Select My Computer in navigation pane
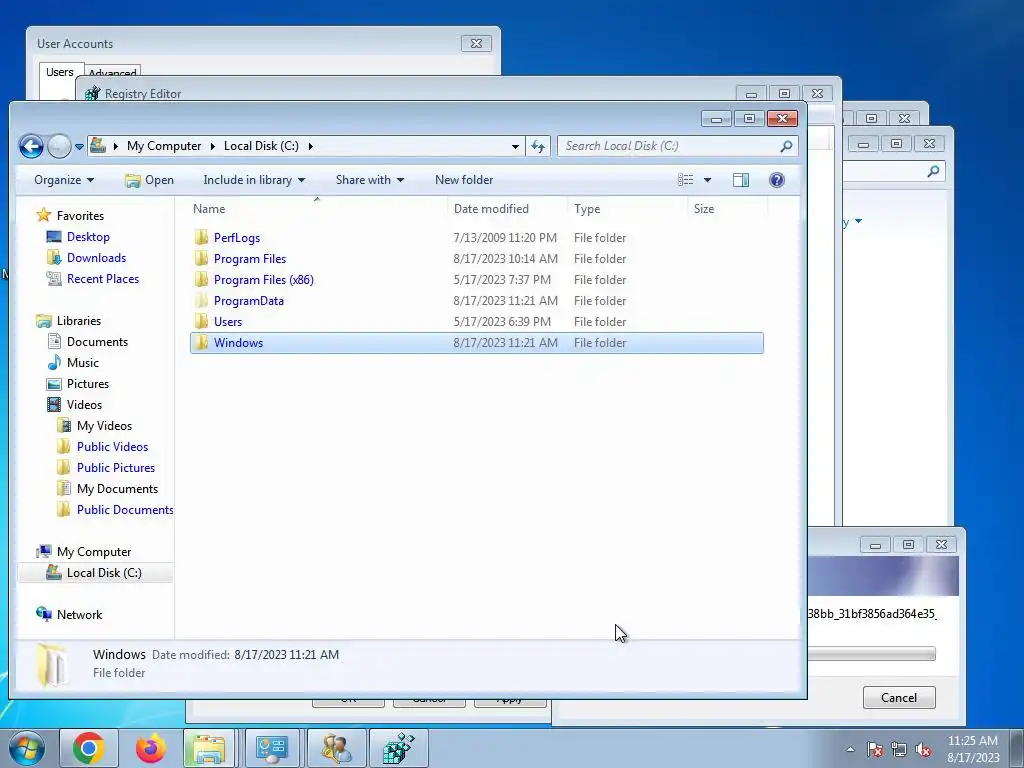 click(93, 552)
